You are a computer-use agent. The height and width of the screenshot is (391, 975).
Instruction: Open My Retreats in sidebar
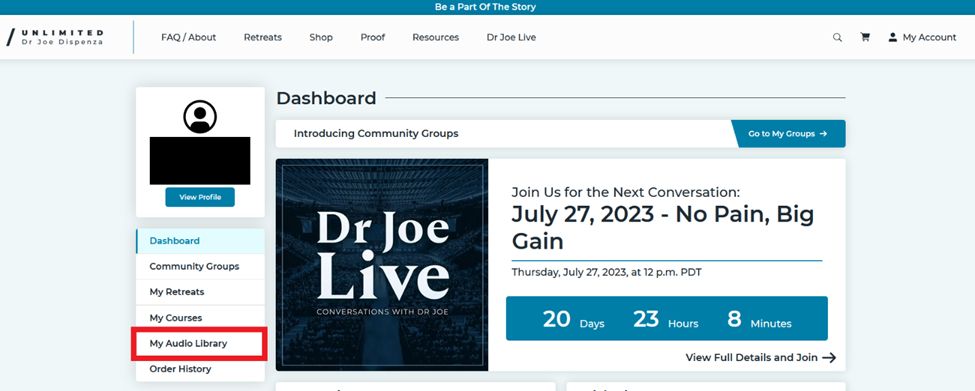(200, 292)
